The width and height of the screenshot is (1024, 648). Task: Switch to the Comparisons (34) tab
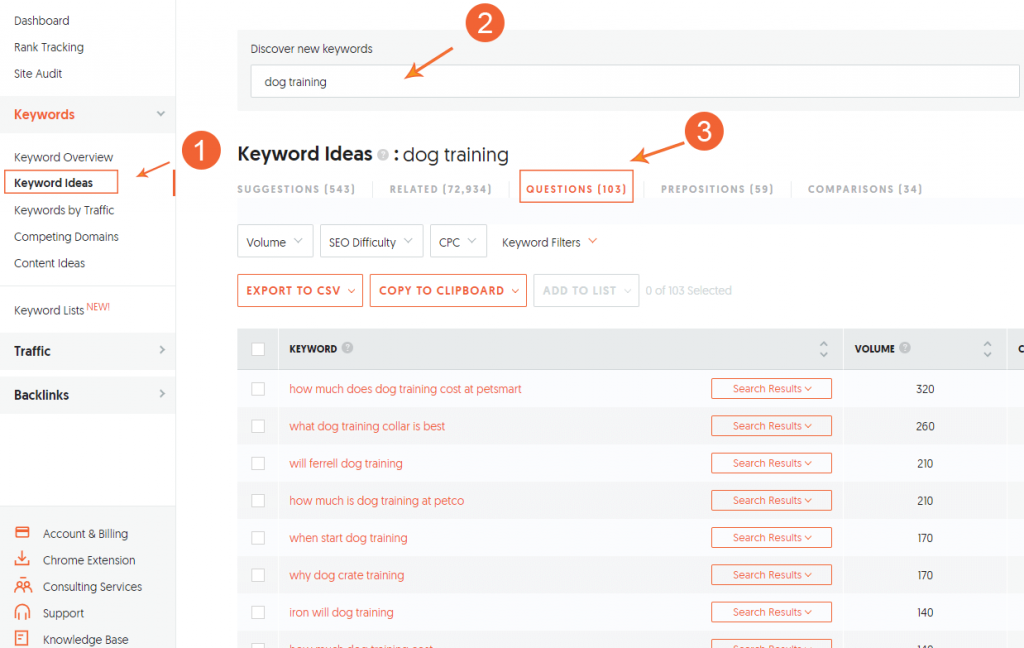tap(865, 189)
